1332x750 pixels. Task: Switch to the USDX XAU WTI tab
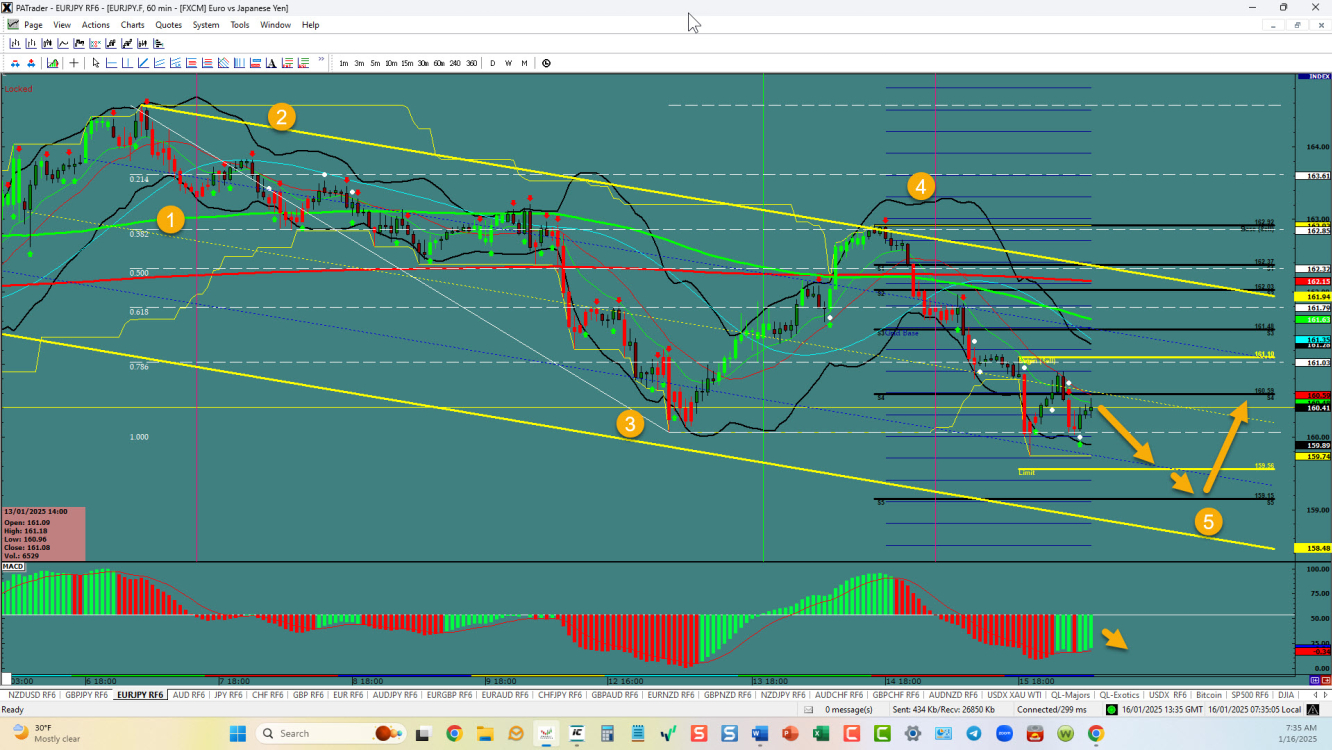tap(1014, 694)
